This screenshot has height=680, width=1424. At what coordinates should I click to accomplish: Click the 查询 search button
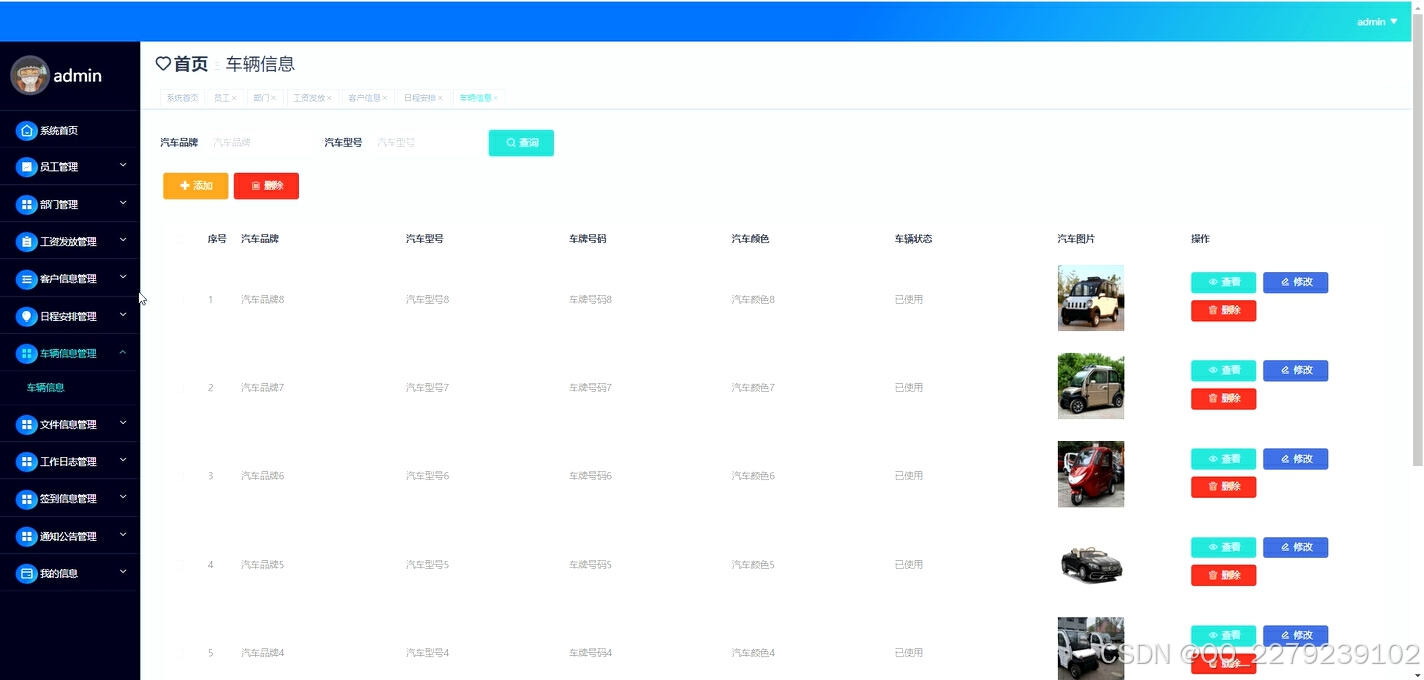coord(520,142)
